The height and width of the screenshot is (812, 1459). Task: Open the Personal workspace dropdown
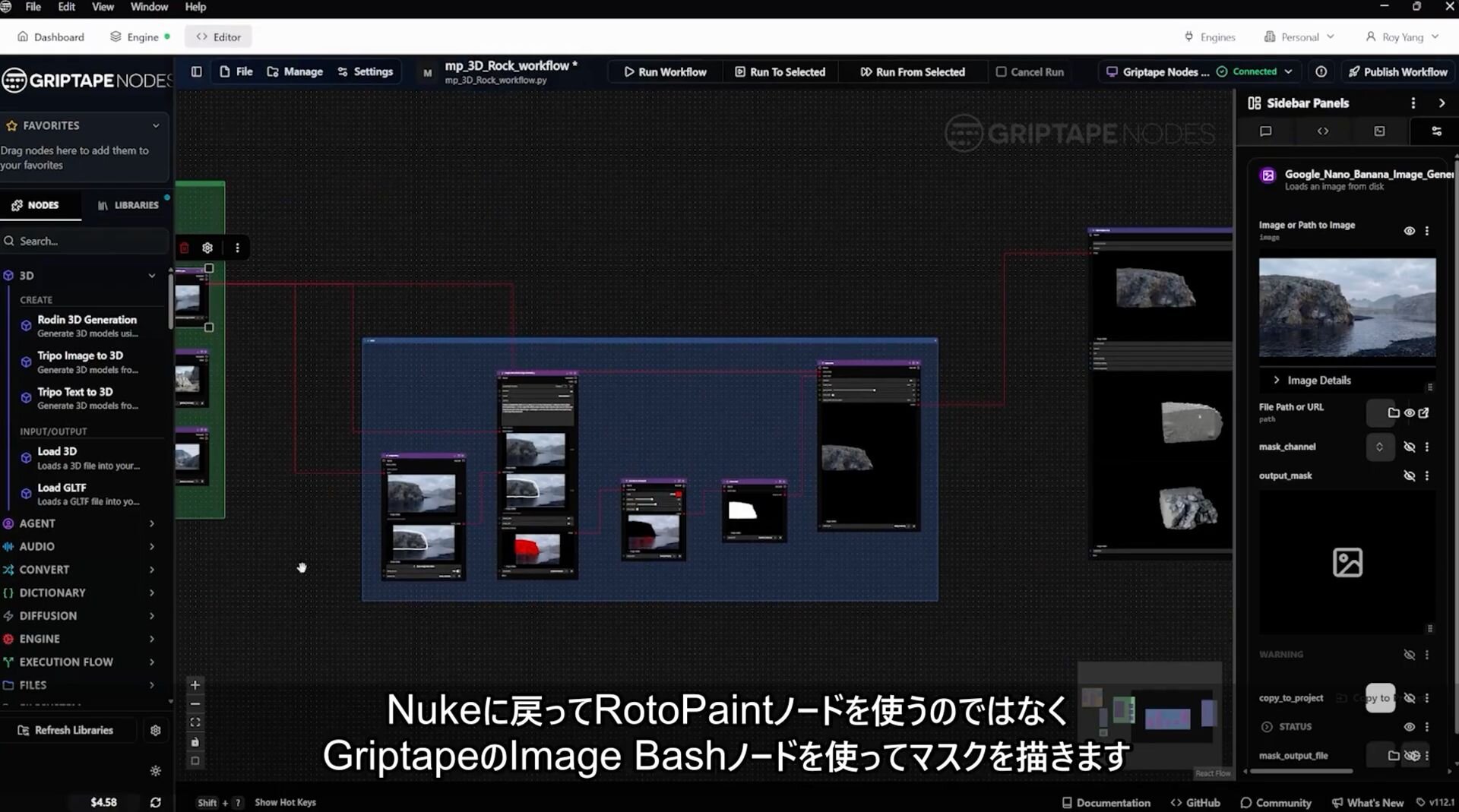tap(1299, 36)
